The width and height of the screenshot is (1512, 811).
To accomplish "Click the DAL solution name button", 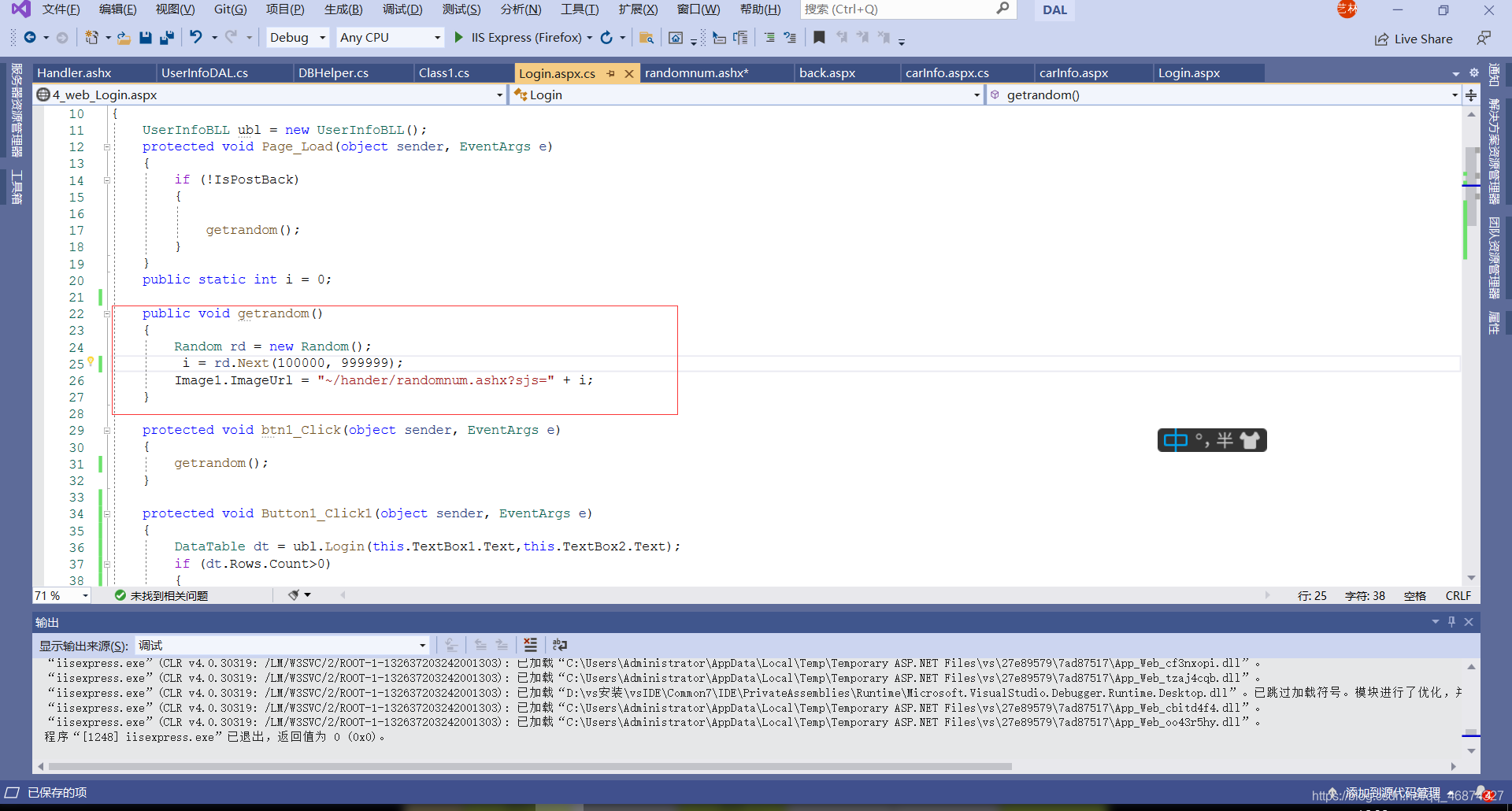I will tap(1054, 9).
